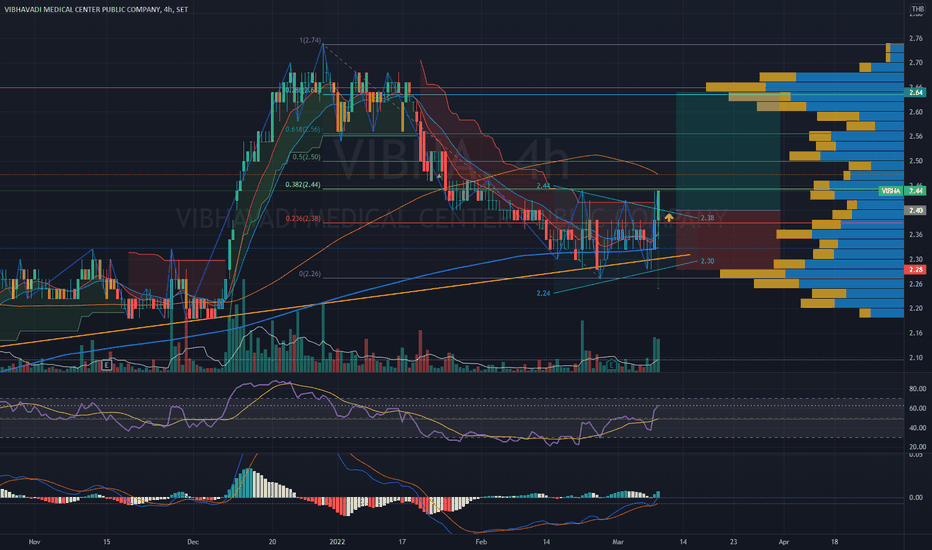Viewport: 932px width, 550px height.
Task: Click the 2.76 price axis tick
Action: click(915, 39)
